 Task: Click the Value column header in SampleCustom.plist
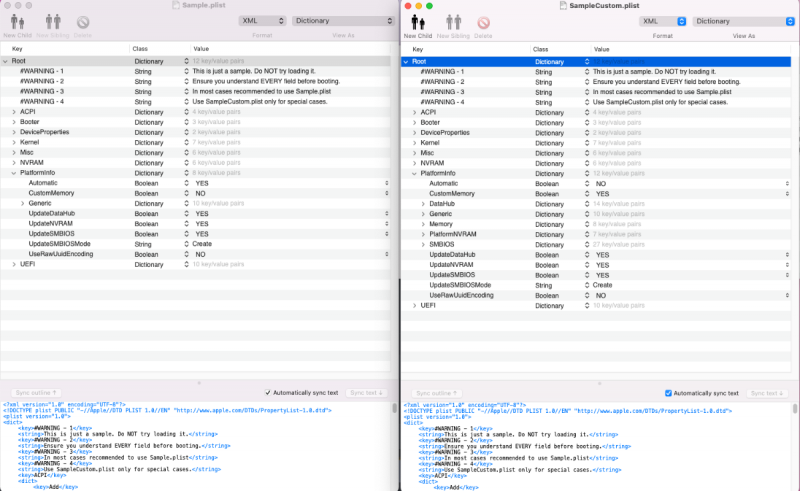pyautogui.click(x=603, y=49)
